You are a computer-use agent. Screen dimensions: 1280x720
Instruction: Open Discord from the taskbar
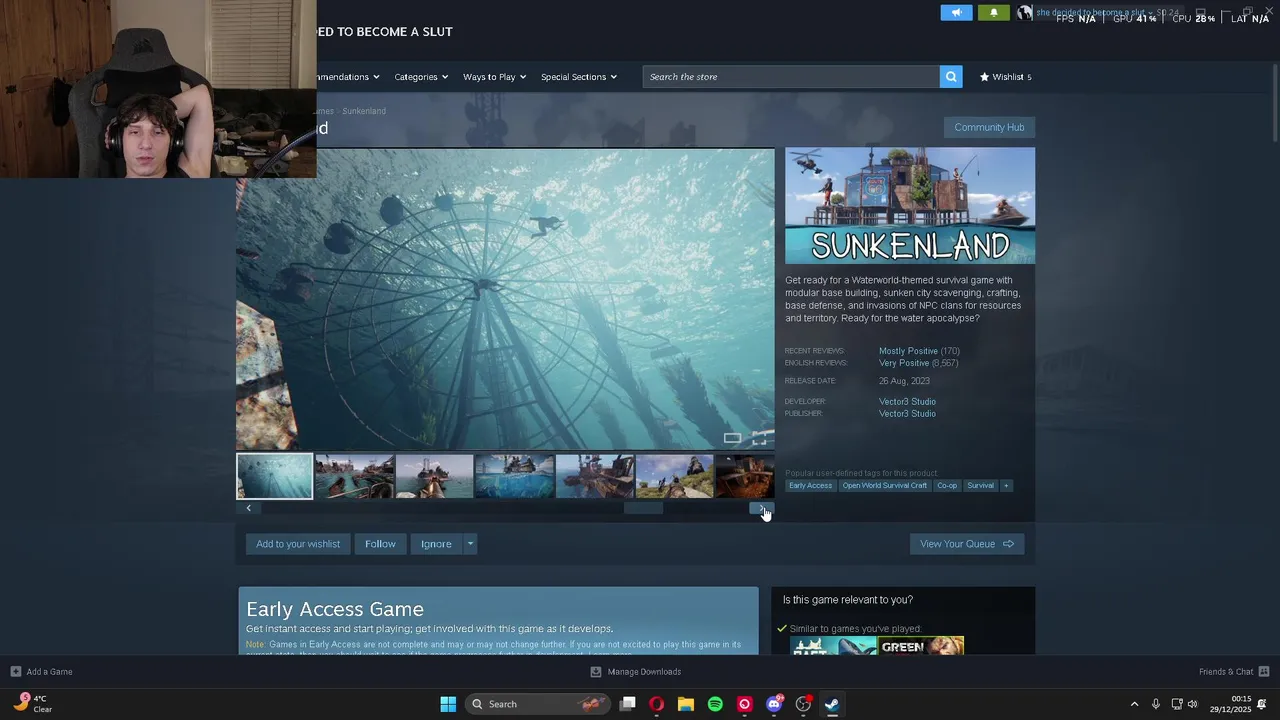774,704
